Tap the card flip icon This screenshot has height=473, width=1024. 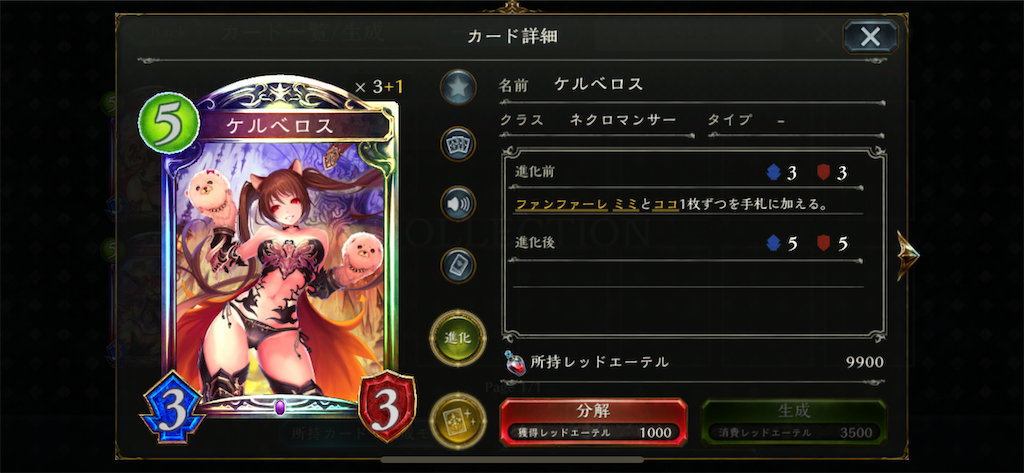[458, 265]
